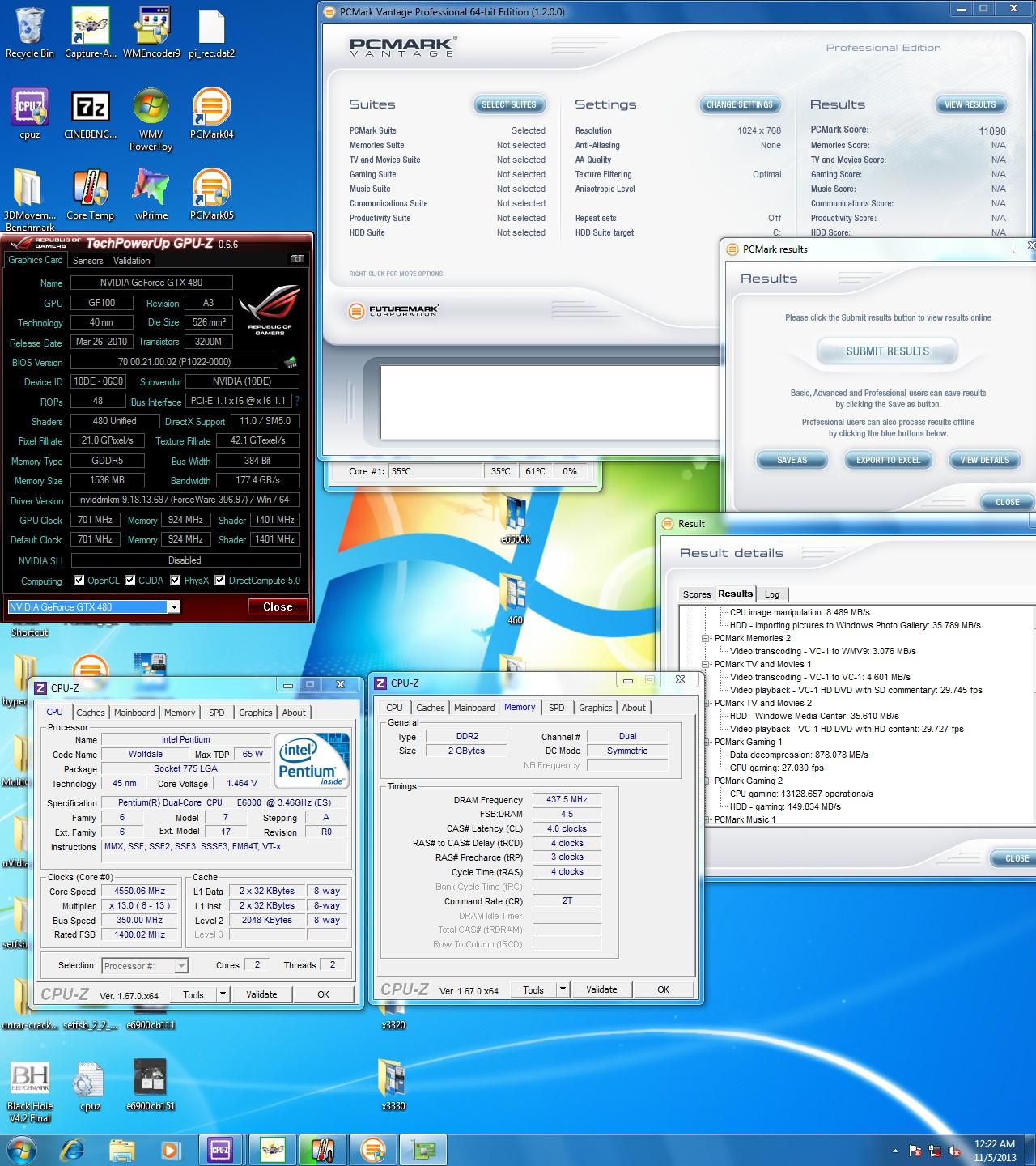Open the e6900cb151 desktop icon
Screen dimensions: 1036x1166
pyautogui.click(x=151, y=1085)
